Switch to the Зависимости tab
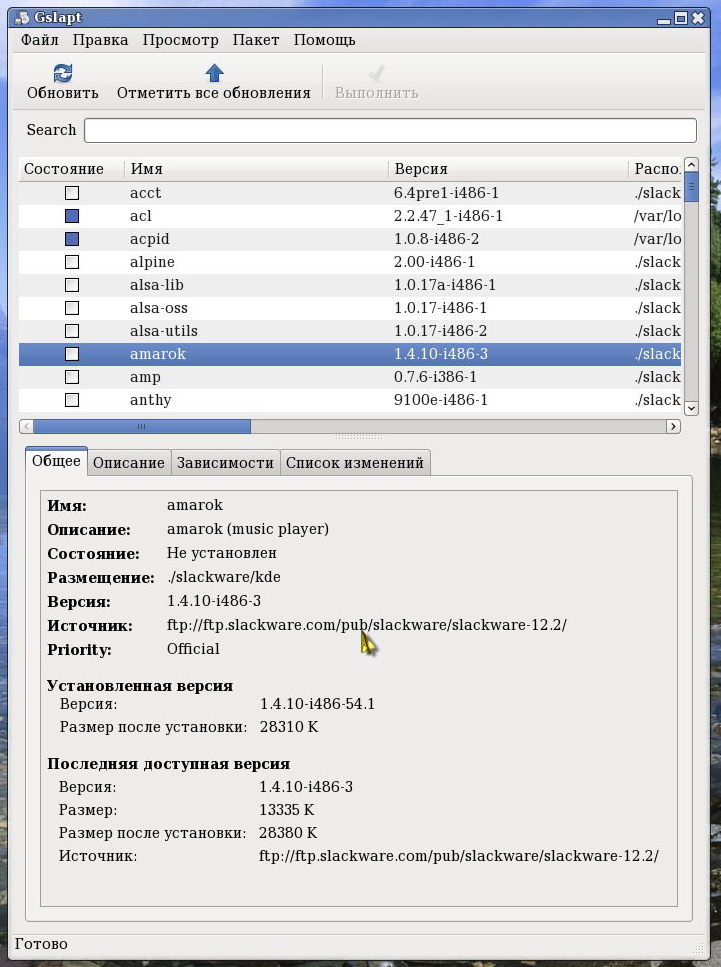 click(x=225, y=463)
